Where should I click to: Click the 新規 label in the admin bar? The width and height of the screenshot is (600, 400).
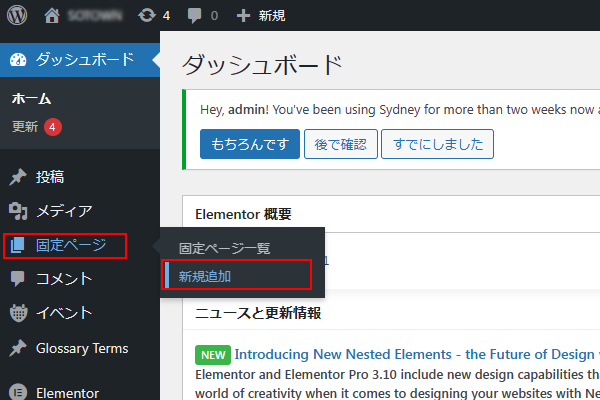click(x=272, y=16)
